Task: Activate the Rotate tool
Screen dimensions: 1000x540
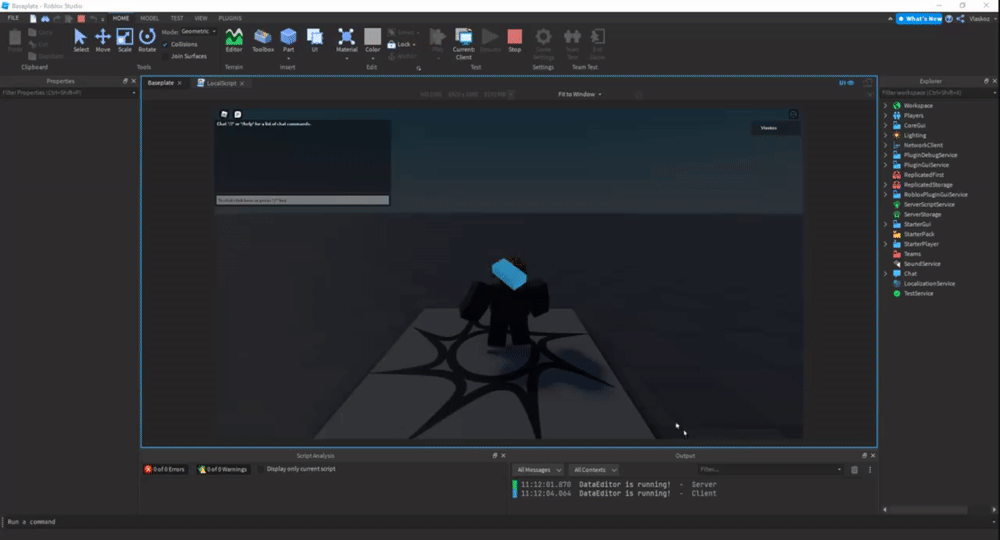Action: [x=147, y=40]
